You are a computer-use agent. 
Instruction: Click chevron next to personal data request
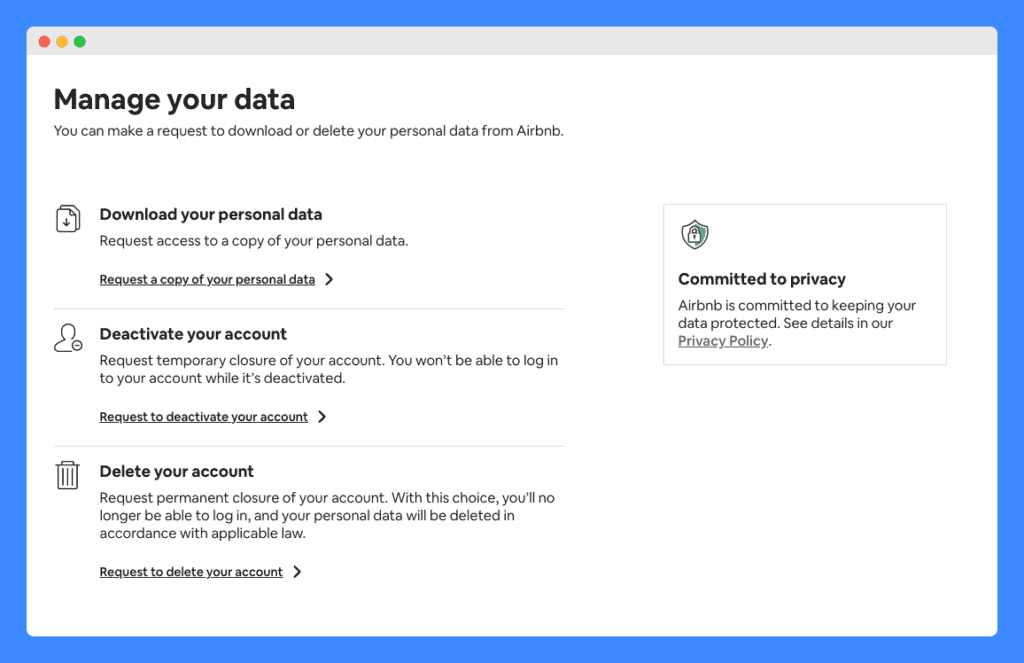329,280
